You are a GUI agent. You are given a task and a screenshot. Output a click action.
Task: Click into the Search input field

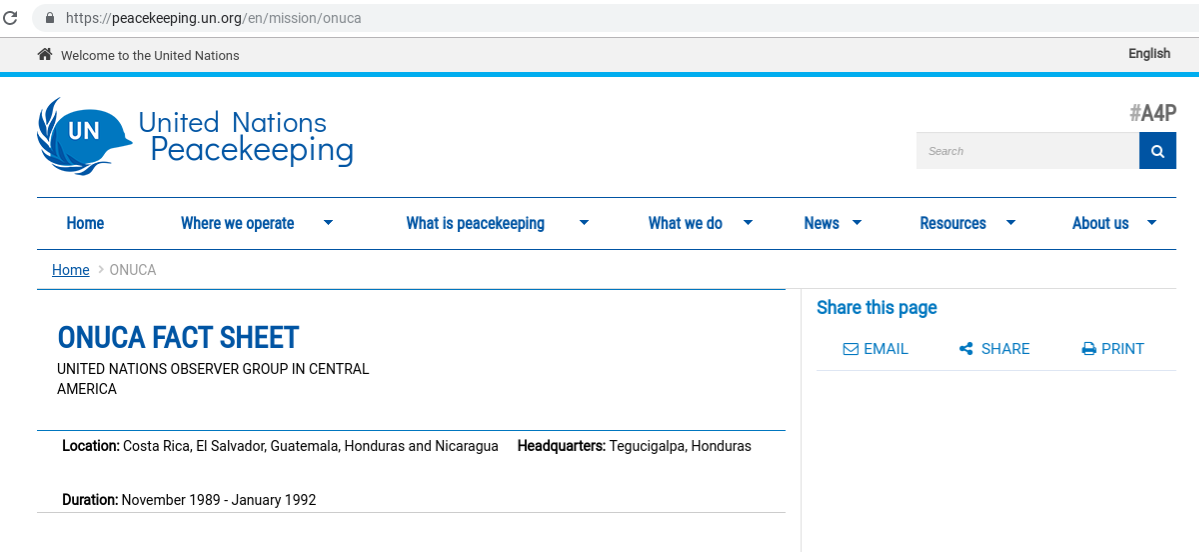[1028, 151]
